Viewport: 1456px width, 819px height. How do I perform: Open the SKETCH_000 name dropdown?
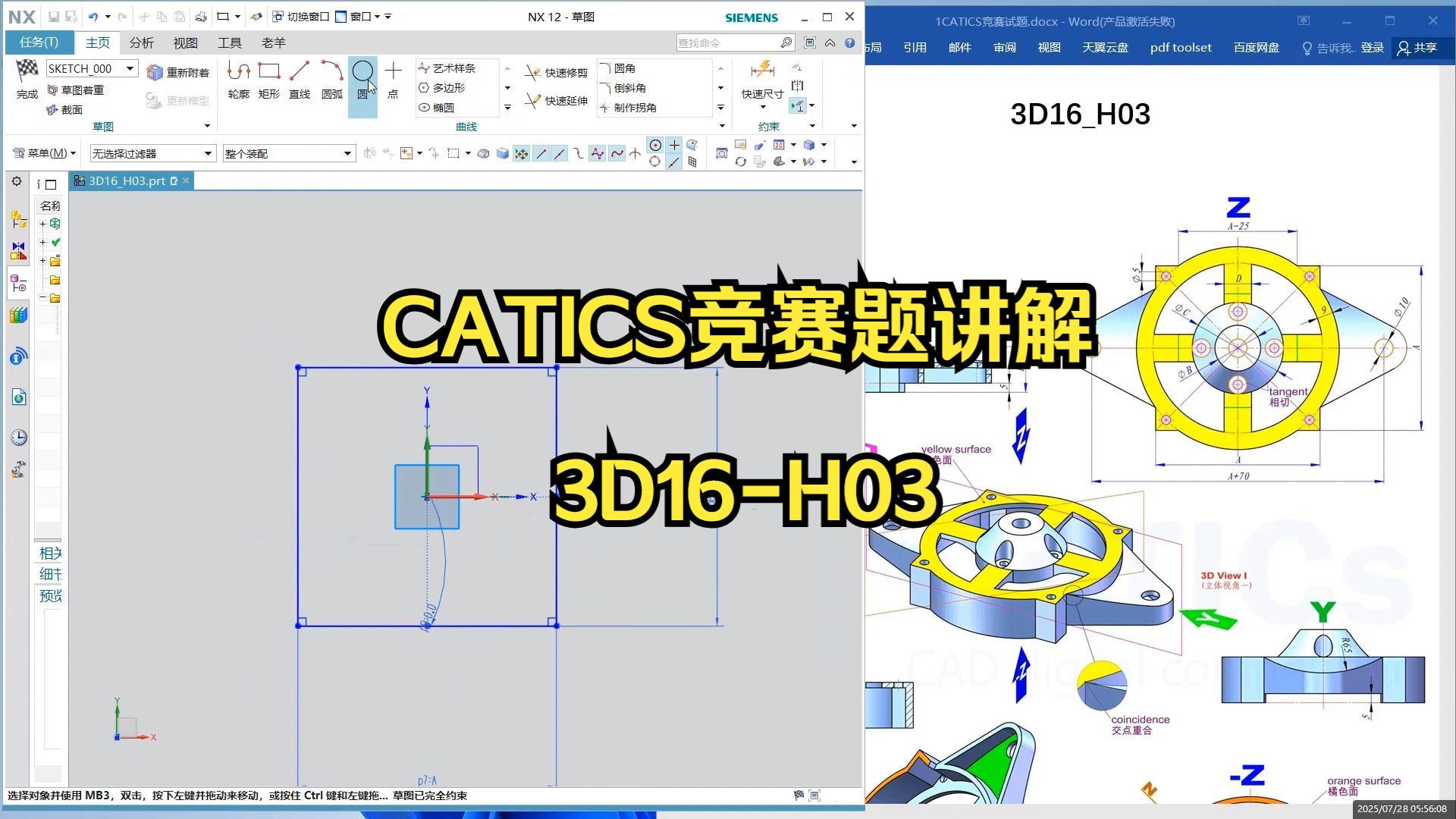[130, 68]
